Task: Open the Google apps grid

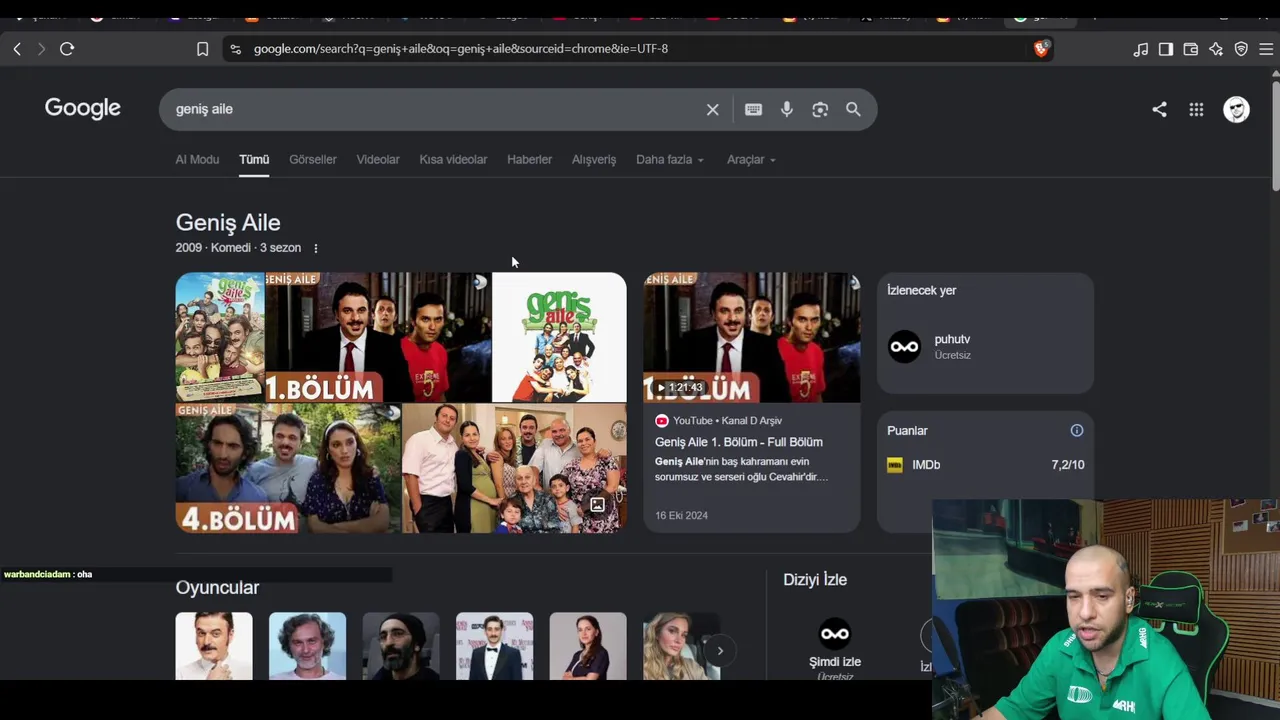Action: (1196, 110)
